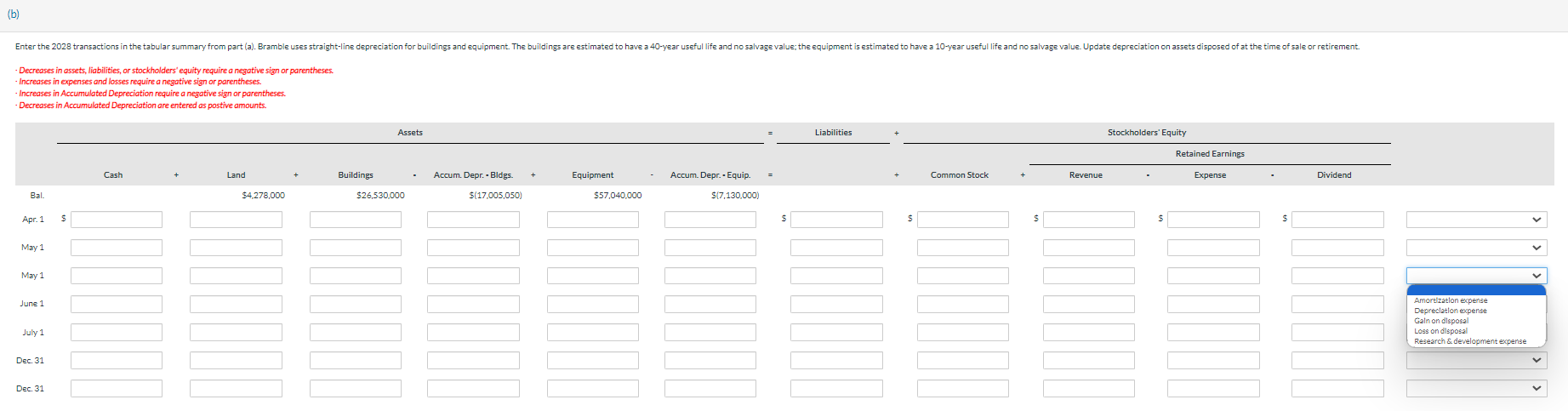Select the second May 1 row Revenue field
The height and width of the screenshot is (411, 1568).
(x=1089, y=276)
